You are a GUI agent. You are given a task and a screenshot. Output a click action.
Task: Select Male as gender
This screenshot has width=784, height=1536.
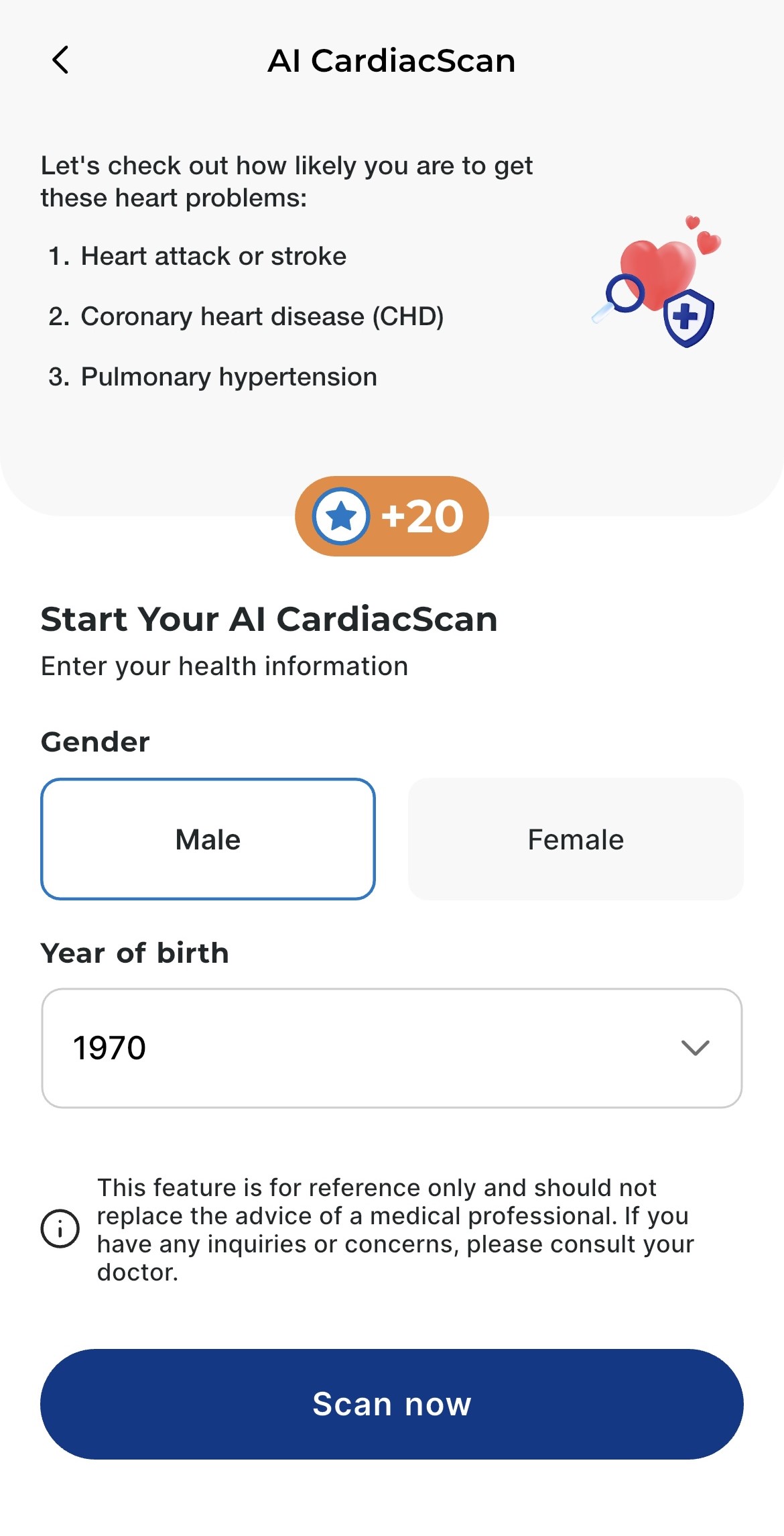[x=208, y=839]
